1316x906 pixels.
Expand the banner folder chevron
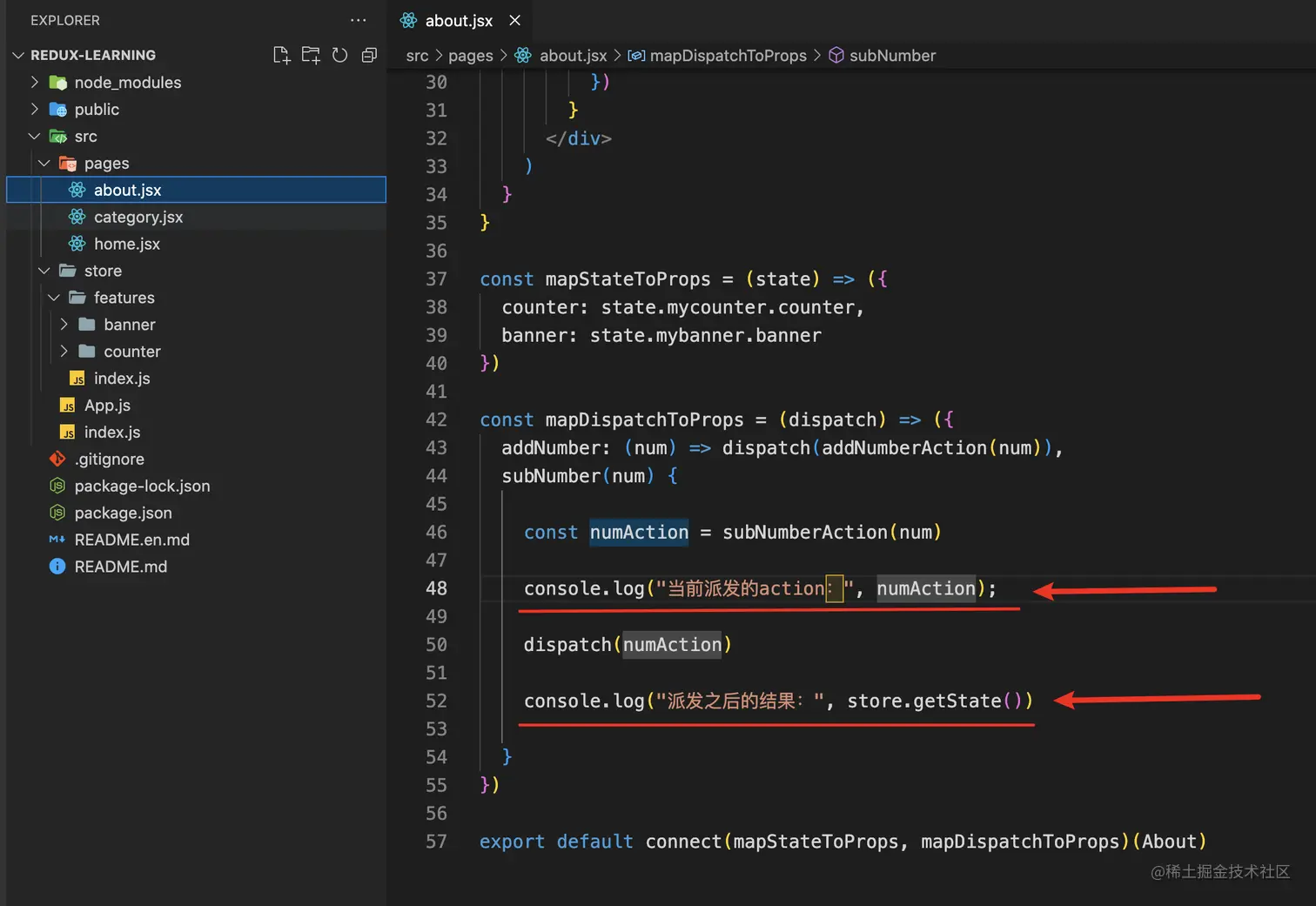point(64,325)
